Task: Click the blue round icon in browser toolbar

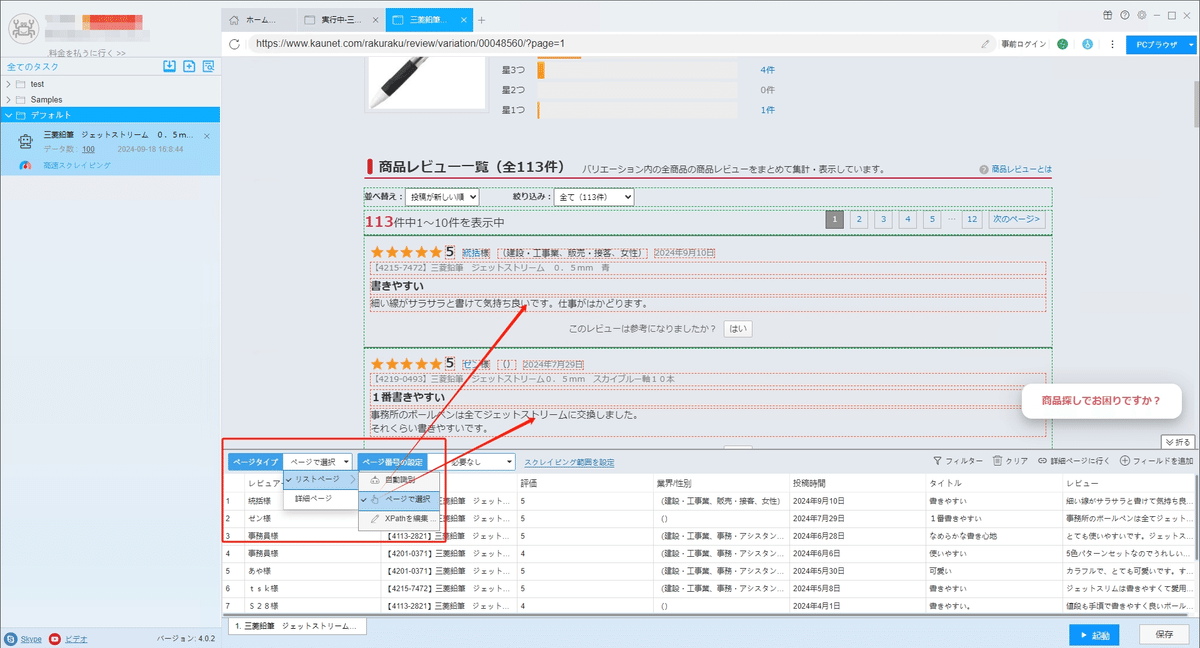Action: click(1087, 44)
